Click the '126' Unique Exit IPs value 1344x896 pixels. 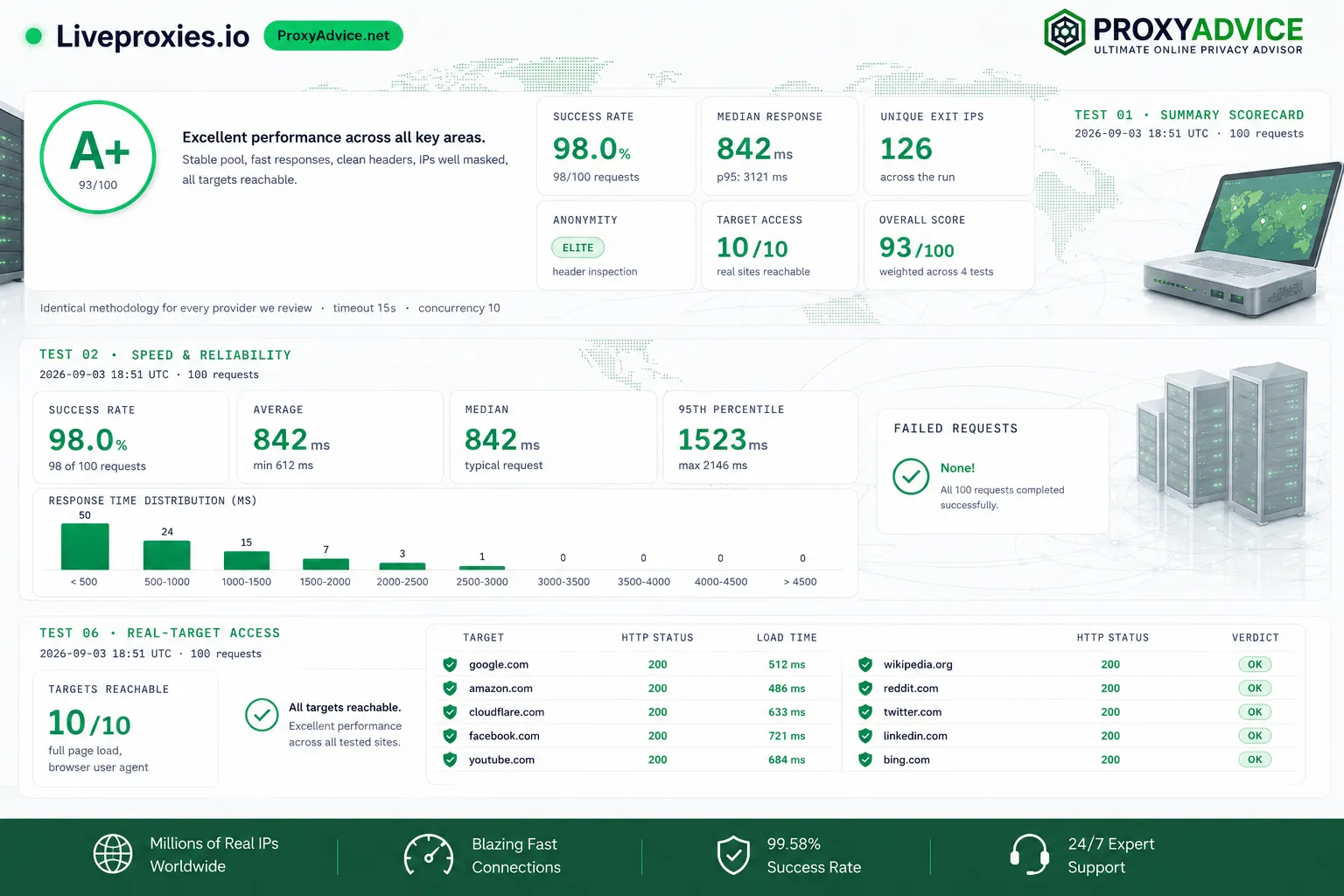(906, 149)
